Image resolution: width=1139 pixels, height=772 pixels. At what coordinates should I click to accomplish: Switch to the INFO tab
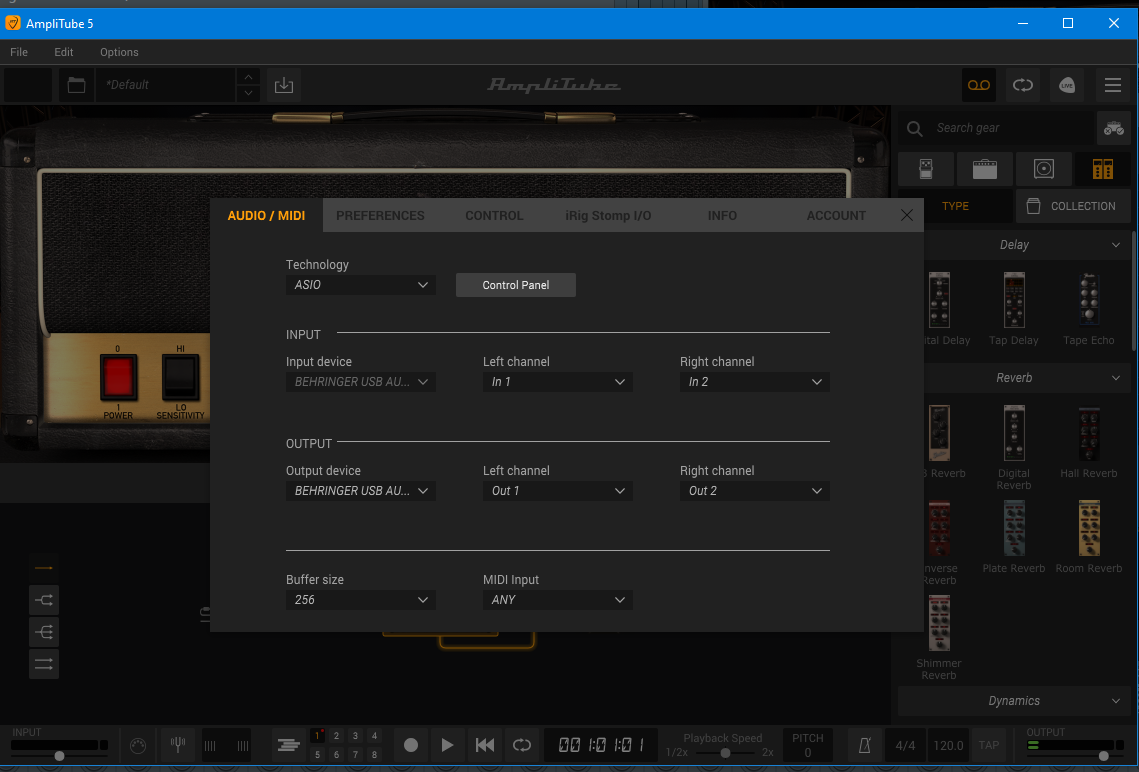pos(722,216)
